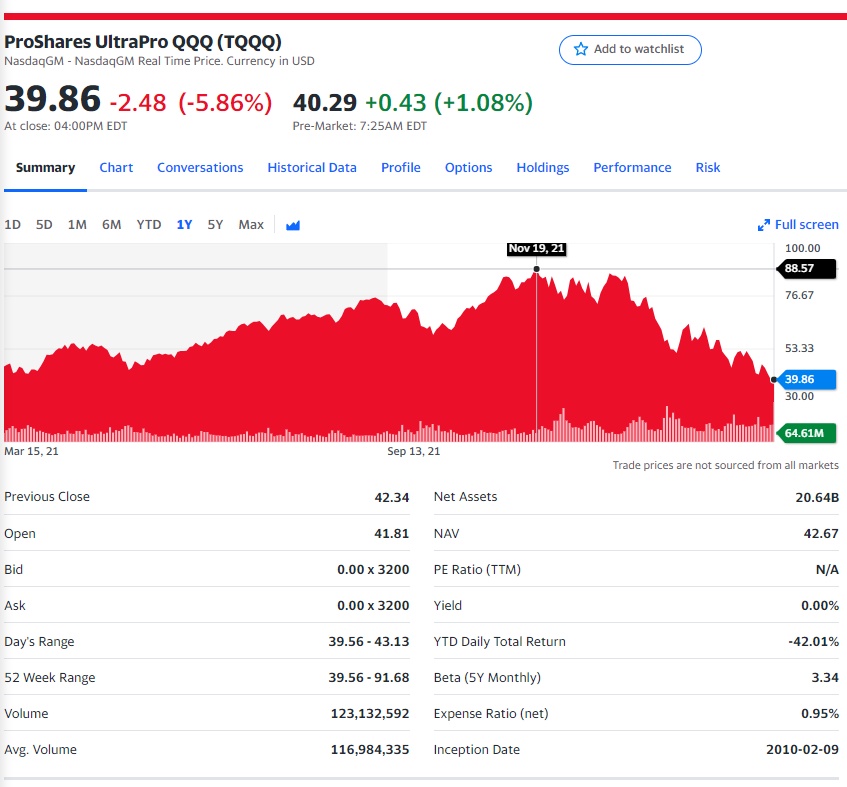
Task: Switch to Performance tab
Action: click(632, 167)
